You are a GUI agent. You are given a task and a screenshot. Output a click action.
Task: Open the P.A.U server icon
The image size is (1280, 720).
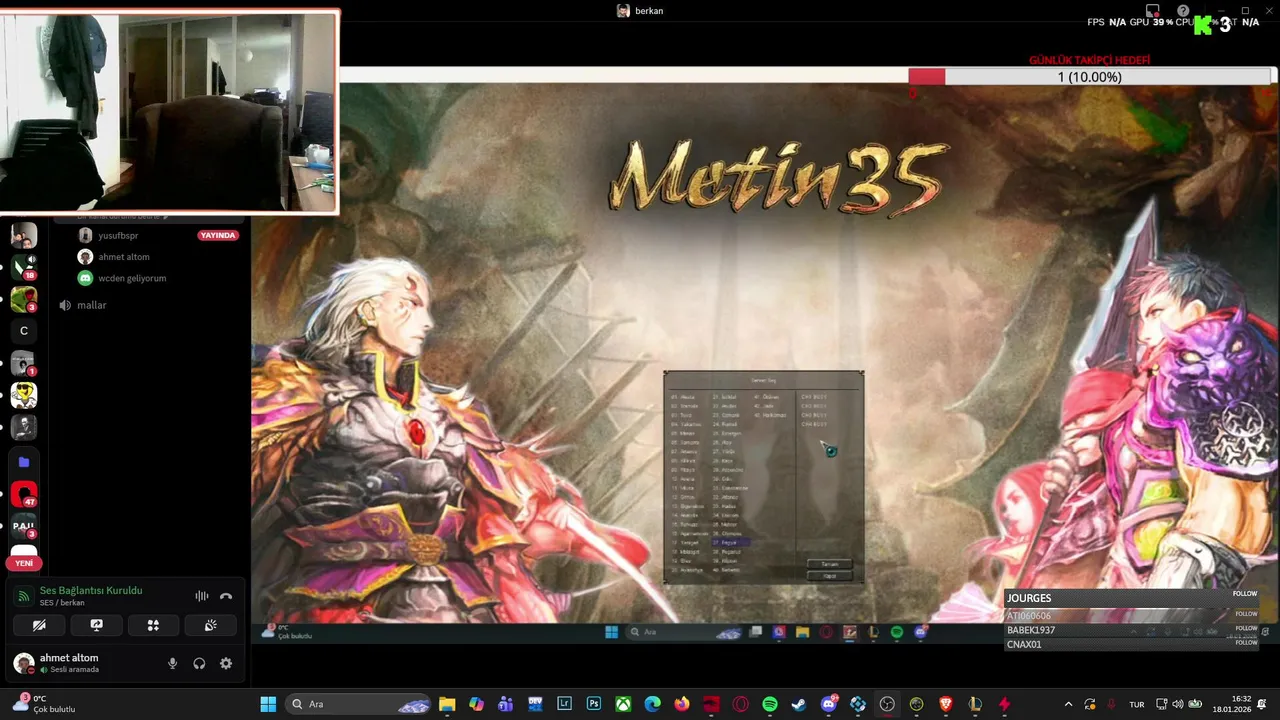(x=24, y=526)
